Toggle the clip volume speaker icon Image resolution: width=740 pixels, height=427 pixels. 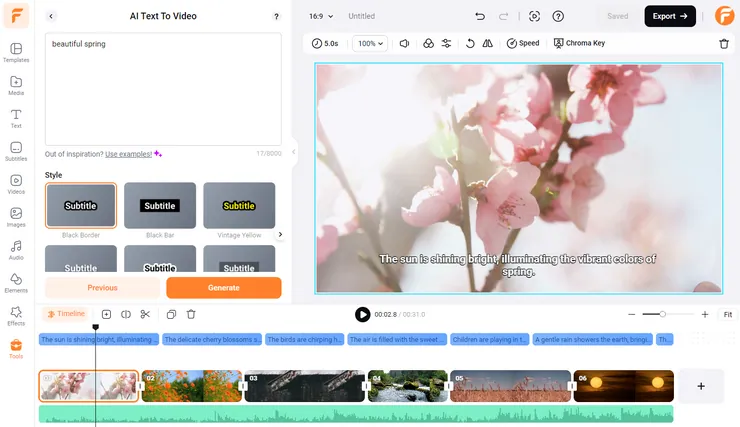point(404,43)
